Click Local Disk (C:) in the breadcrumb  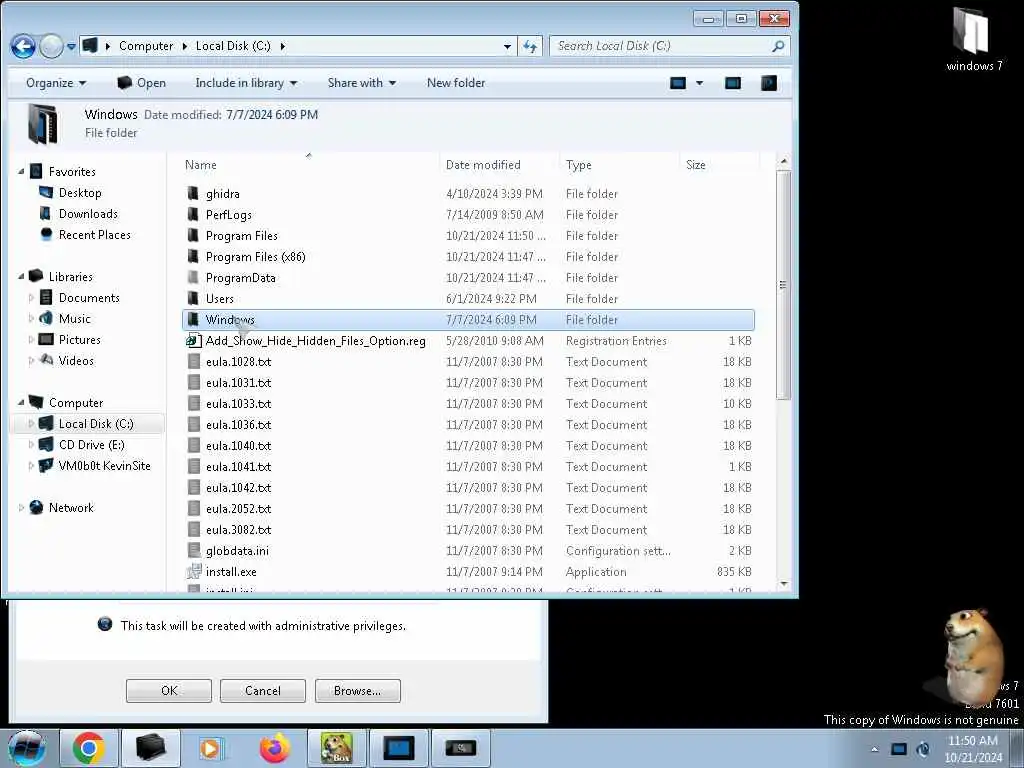[232, 46]
